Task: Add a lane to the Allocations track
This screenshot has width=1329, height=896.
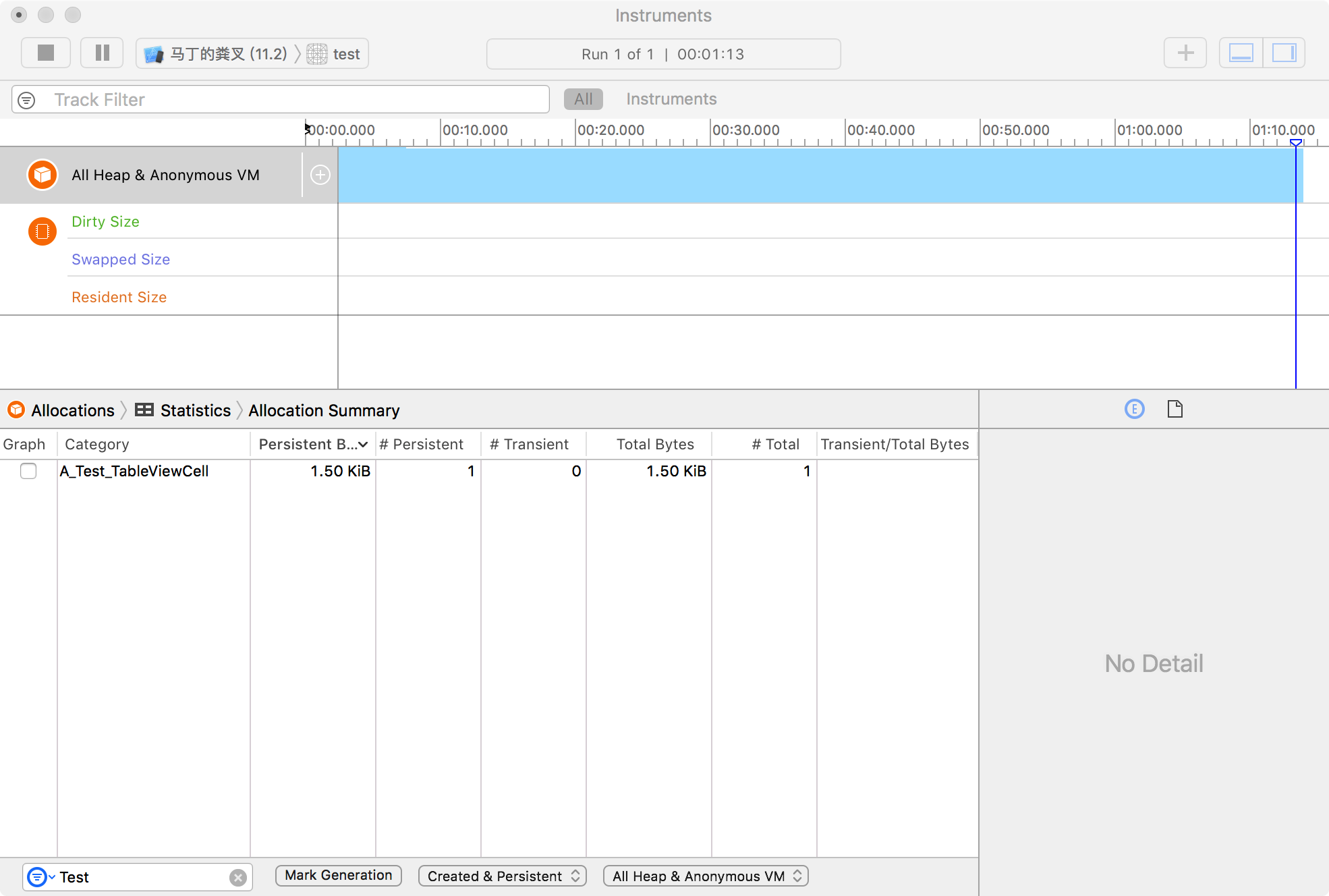Action: coord(320,175)
